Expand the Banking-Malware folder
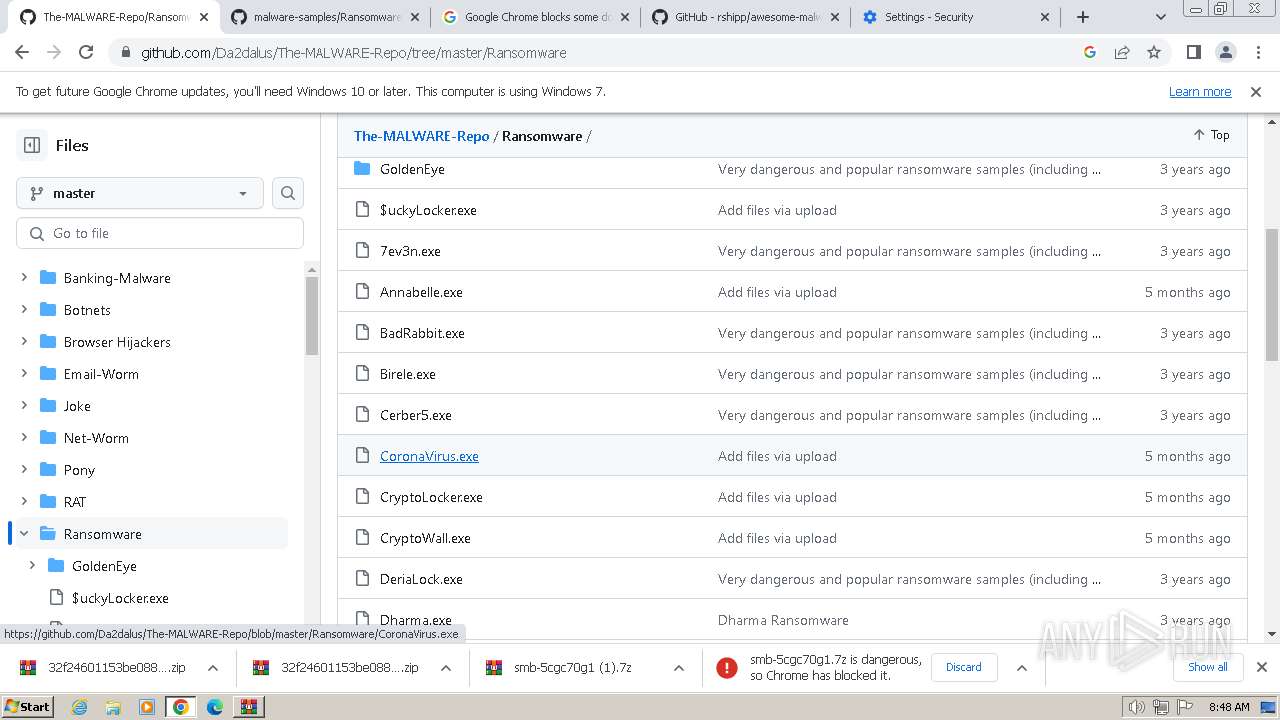Viewport: 1280px width, 720px height. coord(24,278)
